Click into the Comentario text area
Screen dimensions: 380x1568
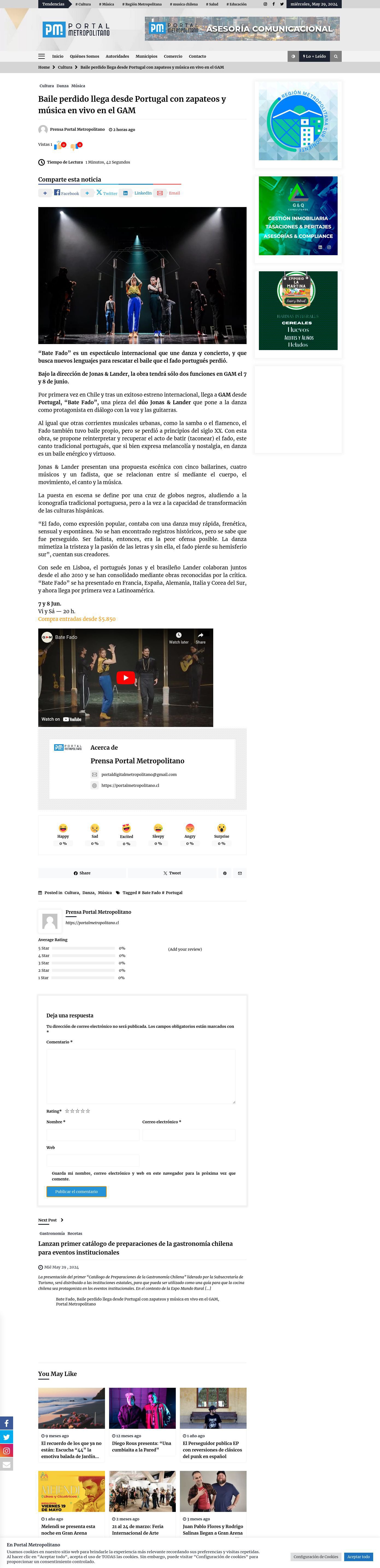[141, 1076]
